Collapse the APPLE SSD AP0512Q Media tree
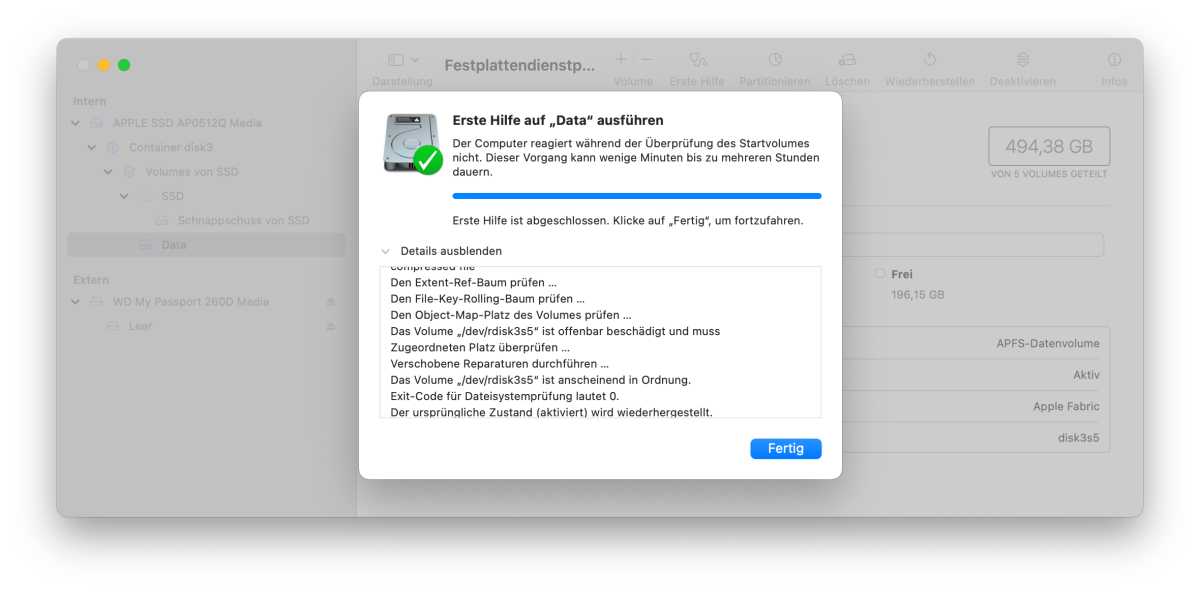This screenshot has height=592, width=1200. [x=76, y=123]
